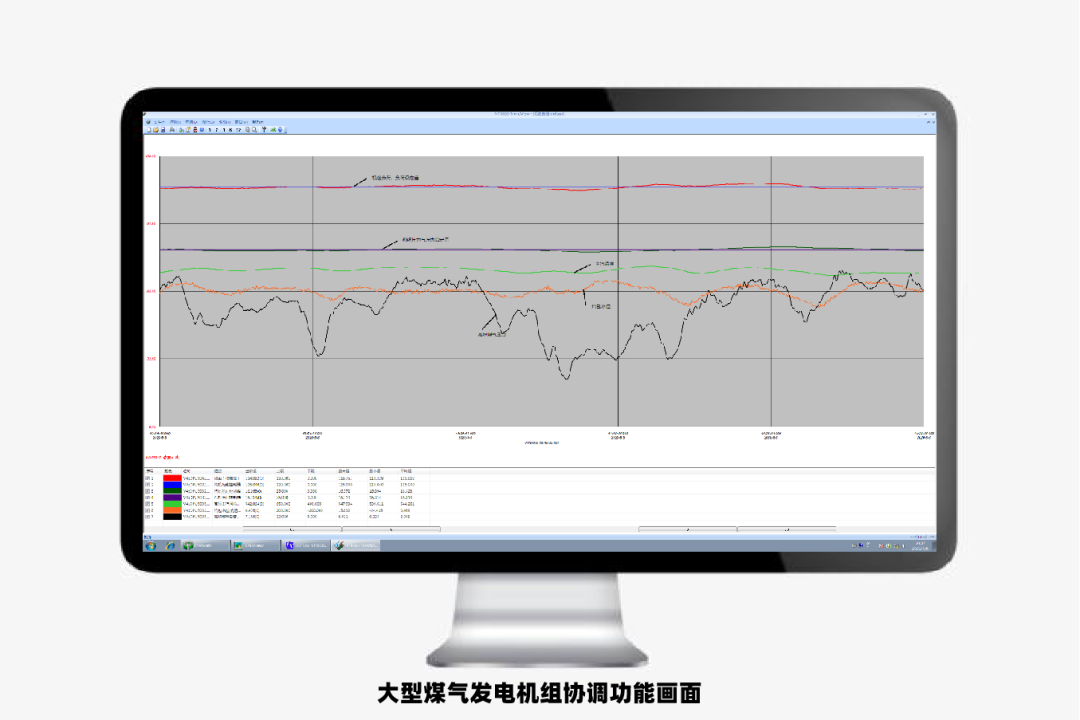Launch Internet Explorer from the taskbar

[170, 545]
